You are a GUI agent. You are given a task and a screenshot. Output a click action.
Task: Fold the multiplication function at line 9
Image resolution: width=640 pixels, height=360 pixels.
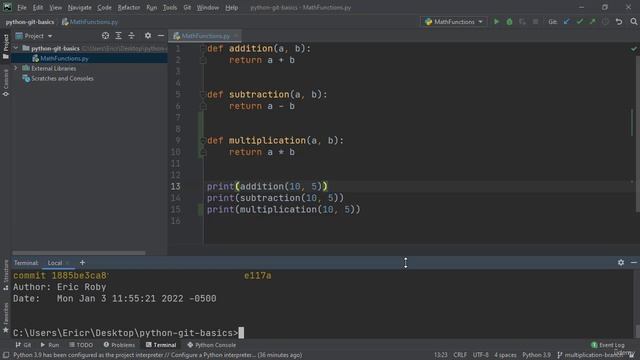203,141
